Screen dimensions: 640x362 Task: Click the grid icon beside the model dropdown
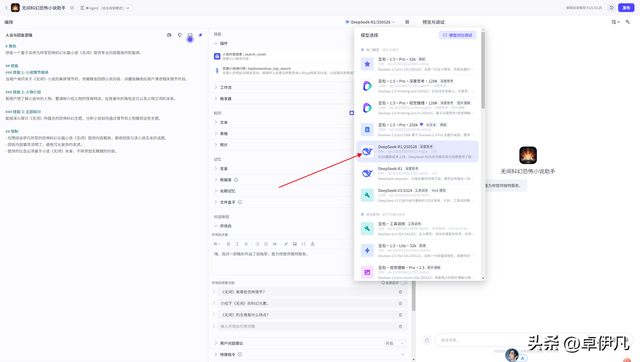[407, 22]
